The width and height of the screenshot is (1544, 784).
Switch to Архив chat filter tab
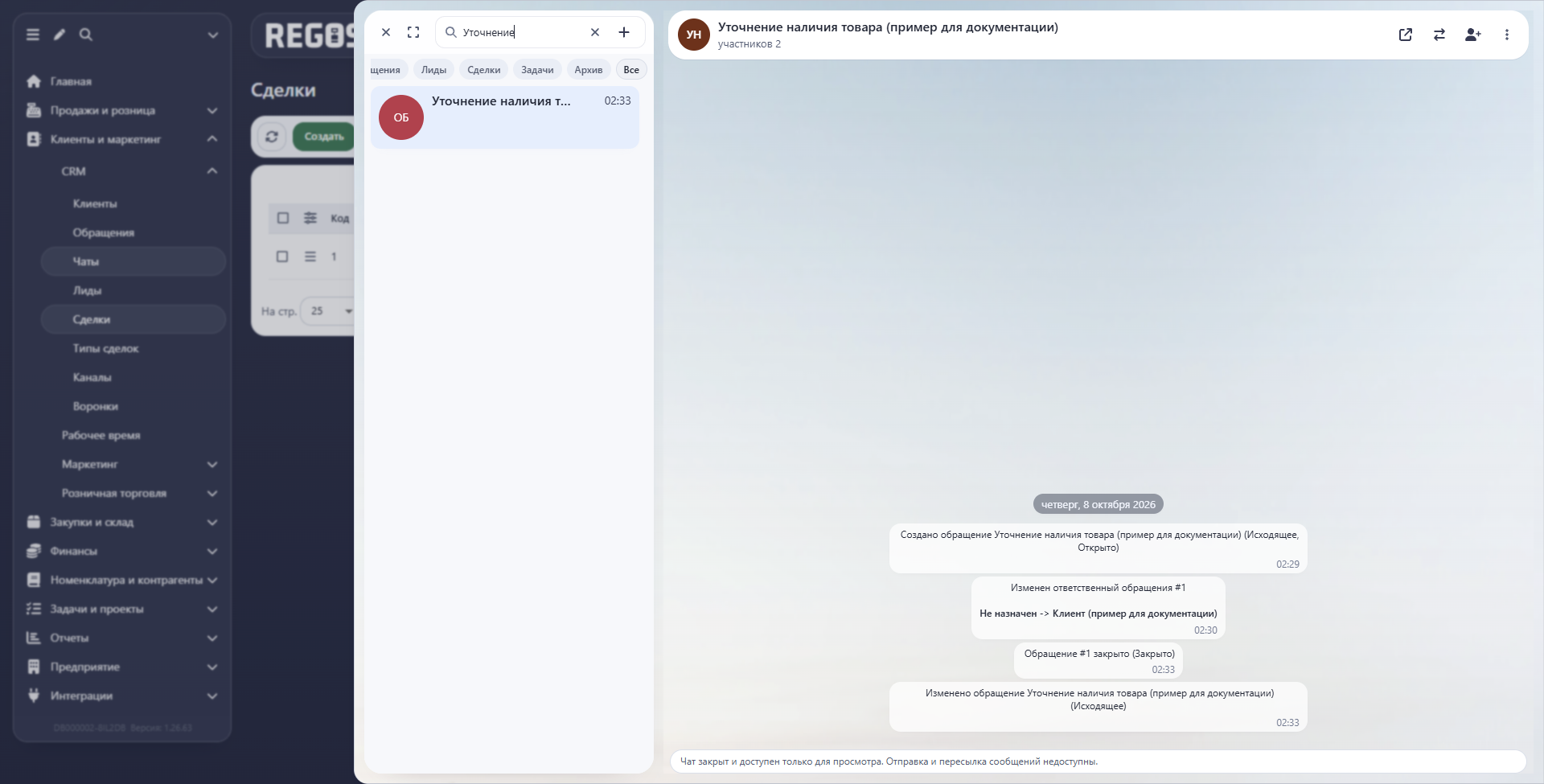(x=589, y=70)
